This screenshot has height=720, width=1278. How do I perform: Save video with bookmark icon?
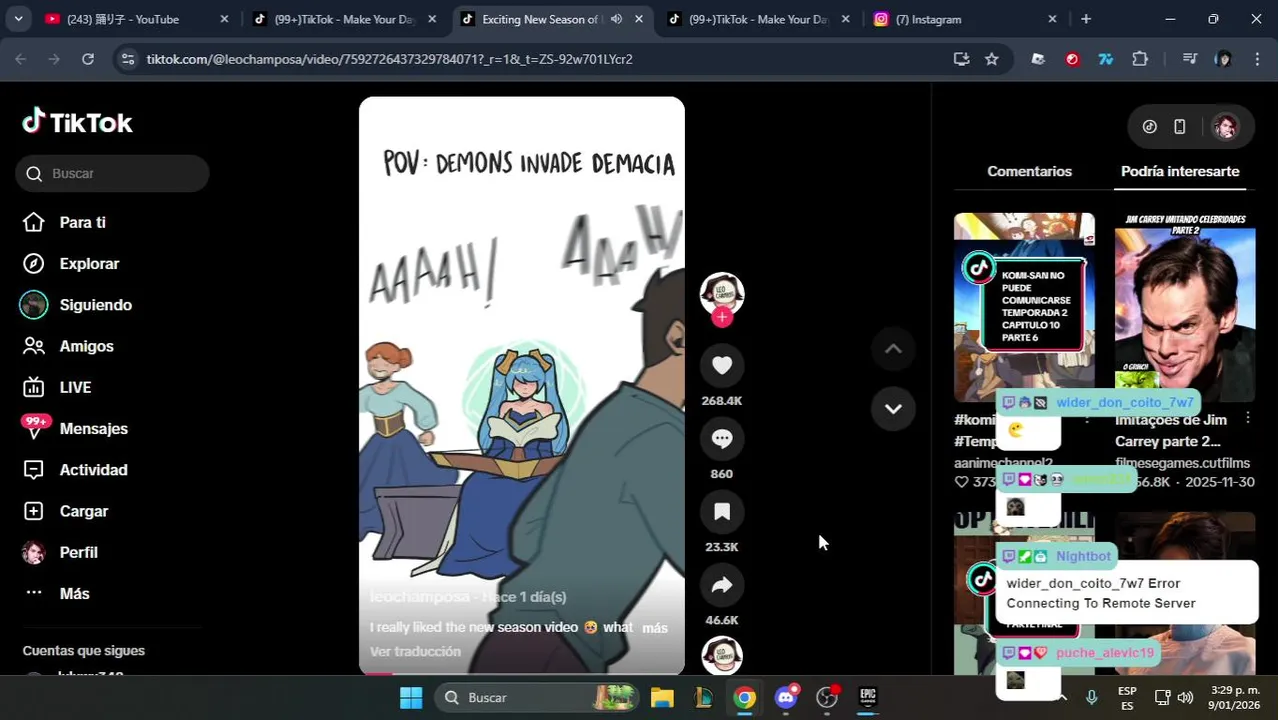pyautogui.click(x=722, y=512)
